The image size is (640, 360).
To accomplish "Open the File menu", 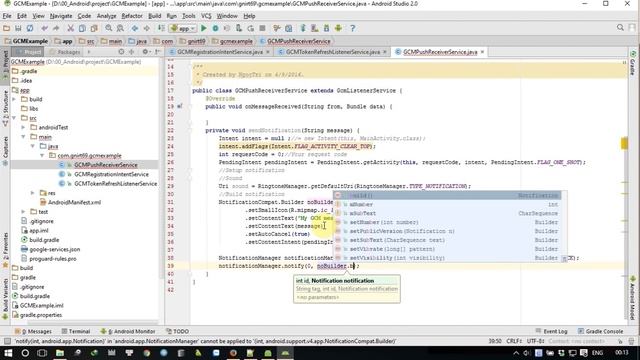I will 7,16.
